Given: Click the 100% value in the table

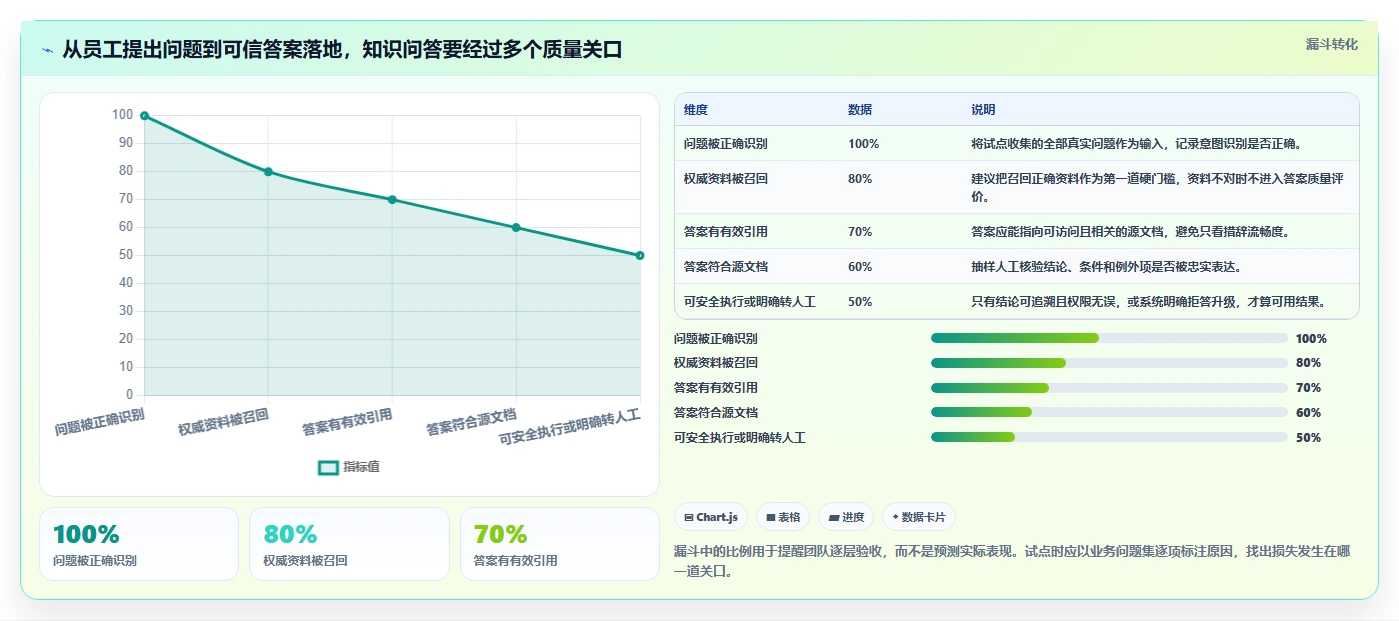Looking at the screenshot, I should 864,144.
